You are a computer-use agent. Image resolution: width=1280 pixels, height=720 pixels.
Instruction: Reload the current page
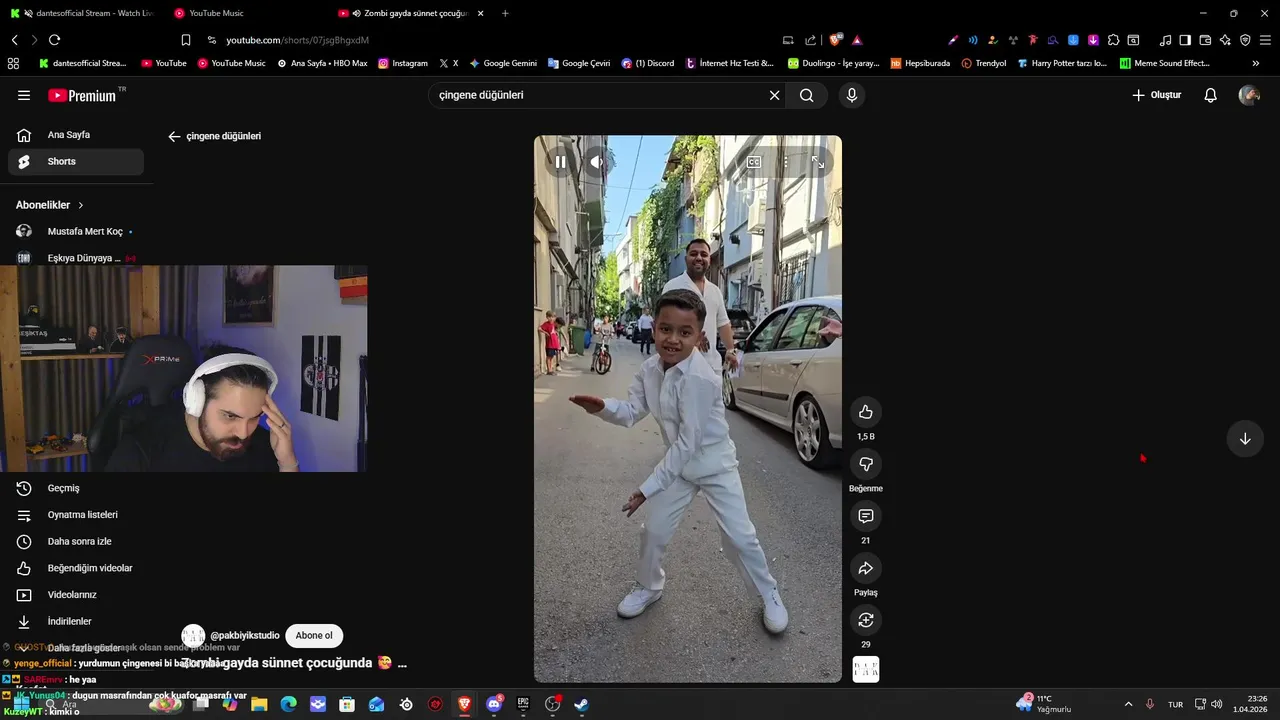(x=54, y=40)
